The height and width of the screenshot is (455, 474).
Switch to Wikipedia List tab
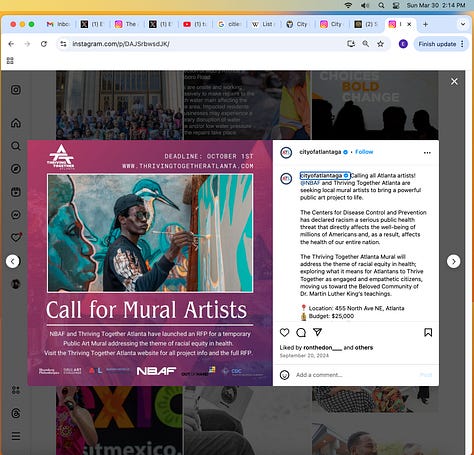pos(263,24)
